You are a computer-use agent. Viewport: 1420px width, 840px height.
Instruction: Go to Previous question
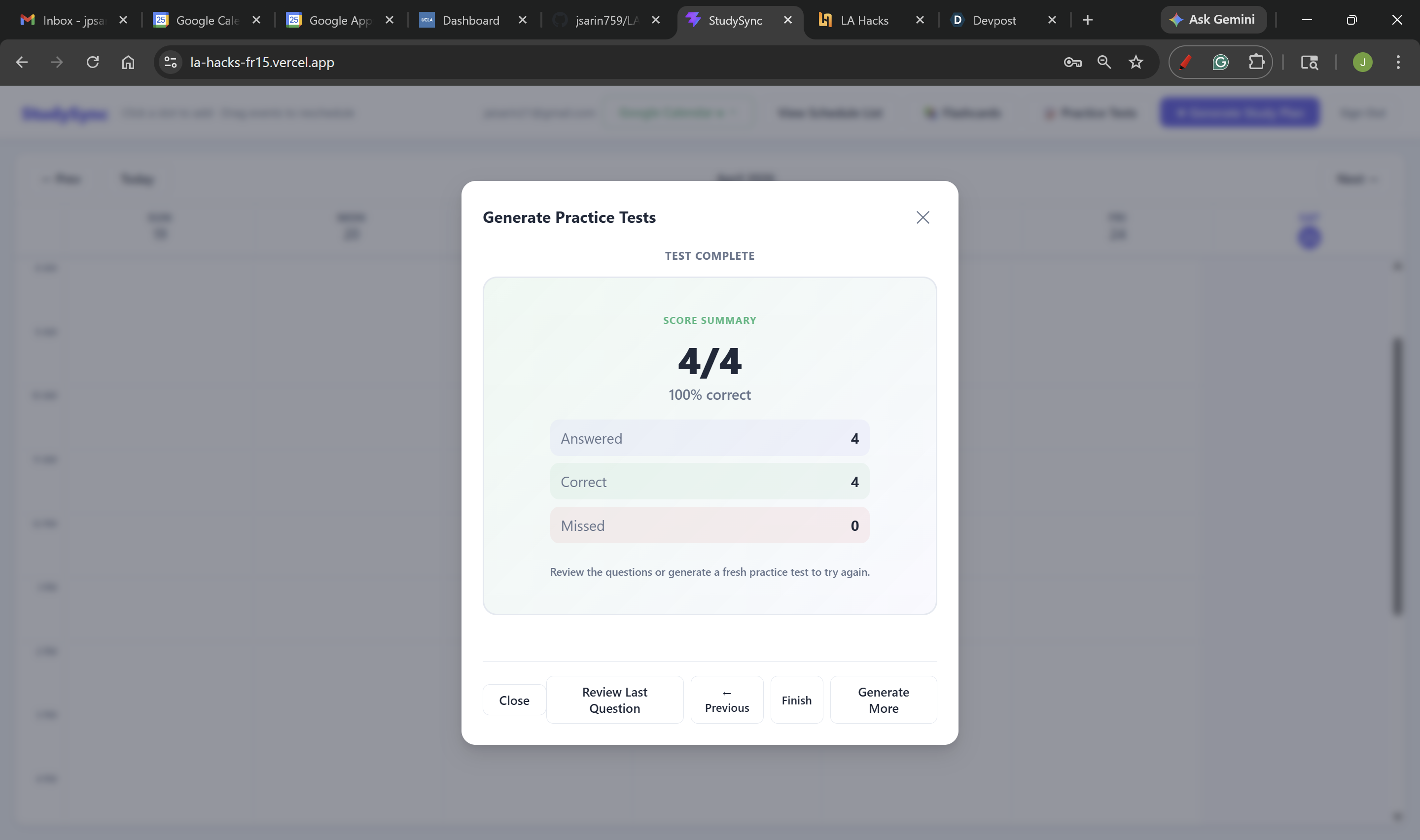coord(727,700)
